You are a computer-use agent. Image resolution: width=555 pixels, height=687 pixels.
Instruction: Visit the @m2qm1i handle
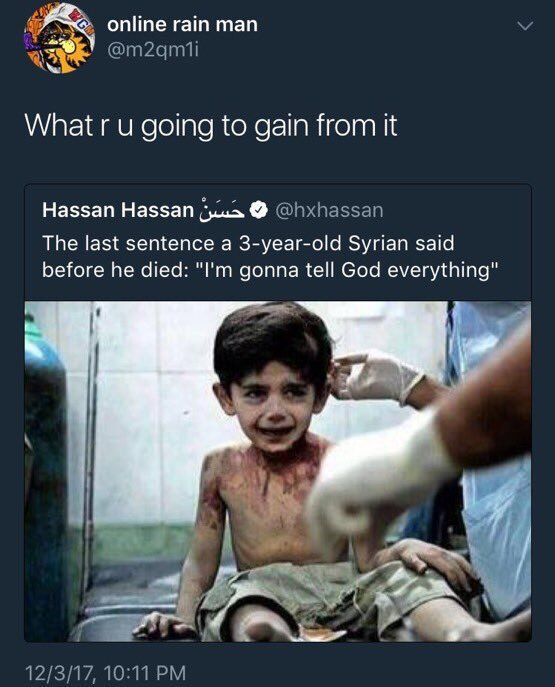coord(153,51)
